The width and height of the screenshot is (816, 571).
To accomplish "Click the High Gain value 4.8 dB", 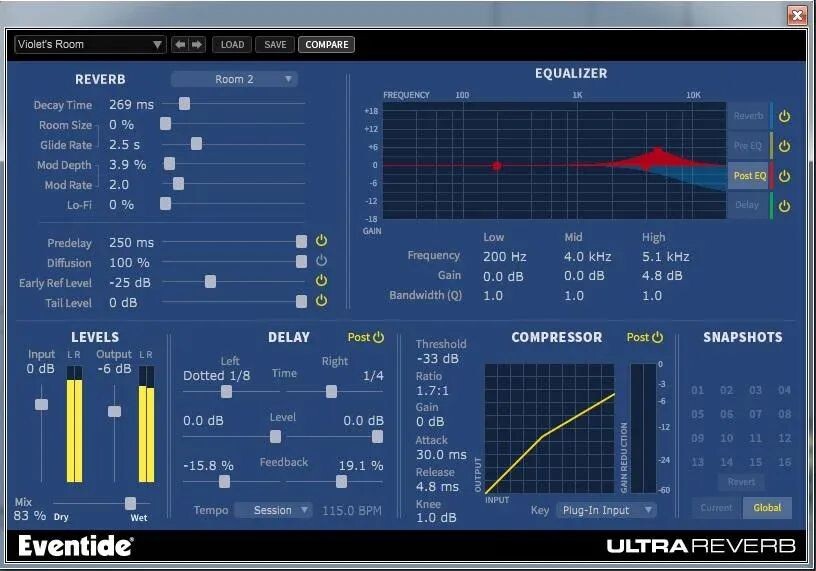I will tap(662, 276).
